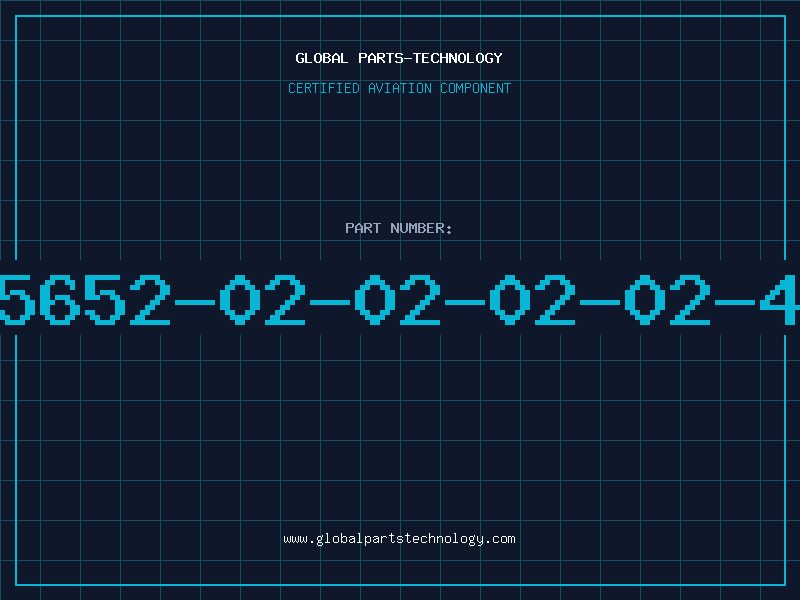This screenshot has height=600, width=800.
Task: Click the CERTIFIED AVIATION COMPONENT subtitle
Action: (399, 88)
